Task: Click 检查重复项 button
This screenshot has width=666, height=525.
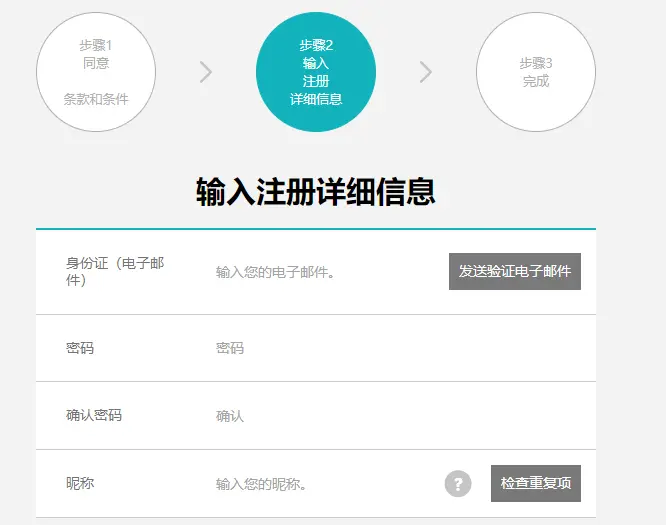Action: [x=536, y=483]
